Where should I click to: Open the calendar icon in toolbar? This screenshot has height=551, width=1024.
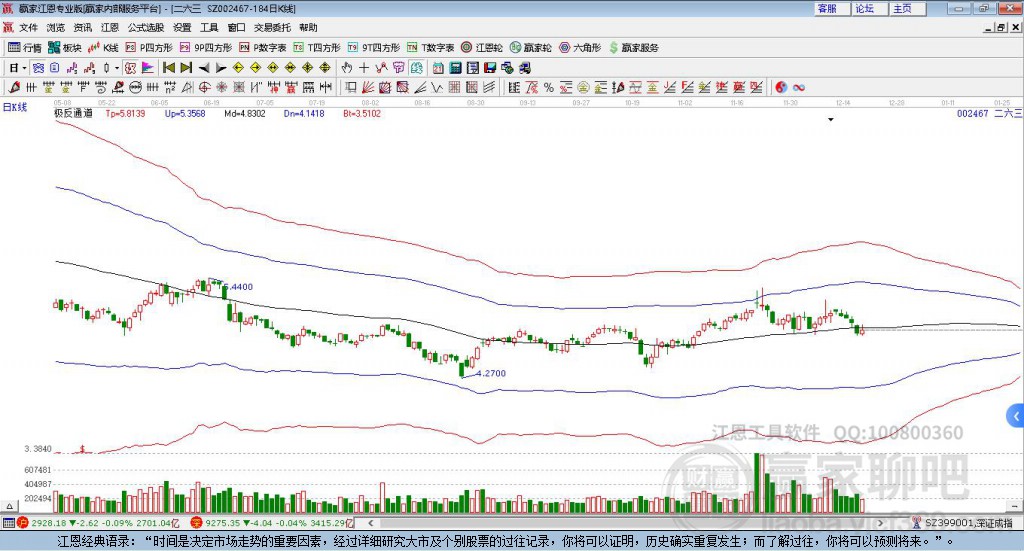438,68
